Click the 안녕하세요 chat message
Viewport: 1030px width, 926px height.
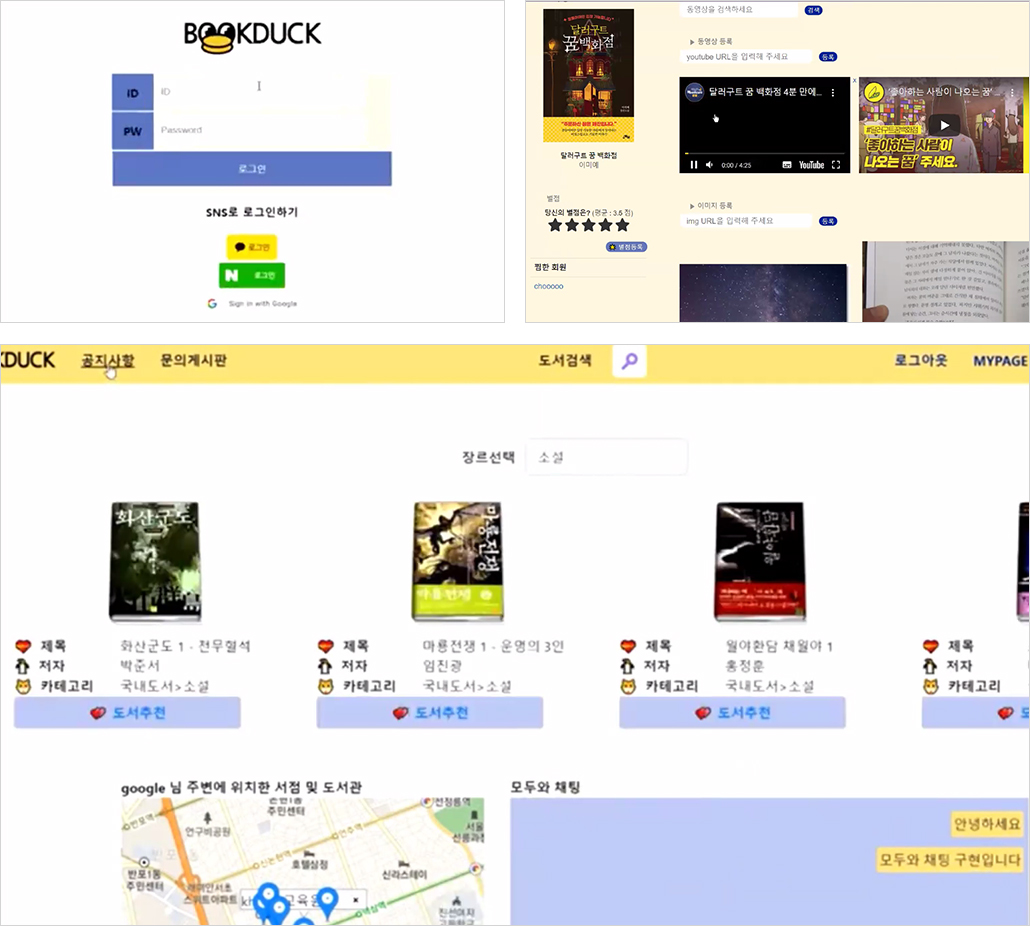pos(987,824)
